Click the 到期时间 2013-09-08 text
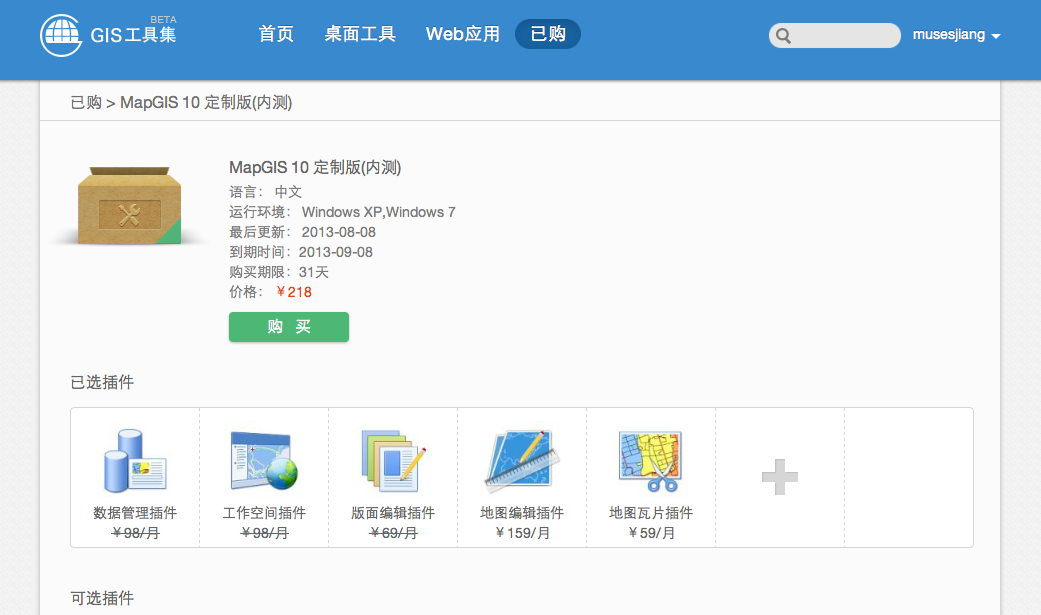Viewport: 1041px width, 615px height. 301,252
